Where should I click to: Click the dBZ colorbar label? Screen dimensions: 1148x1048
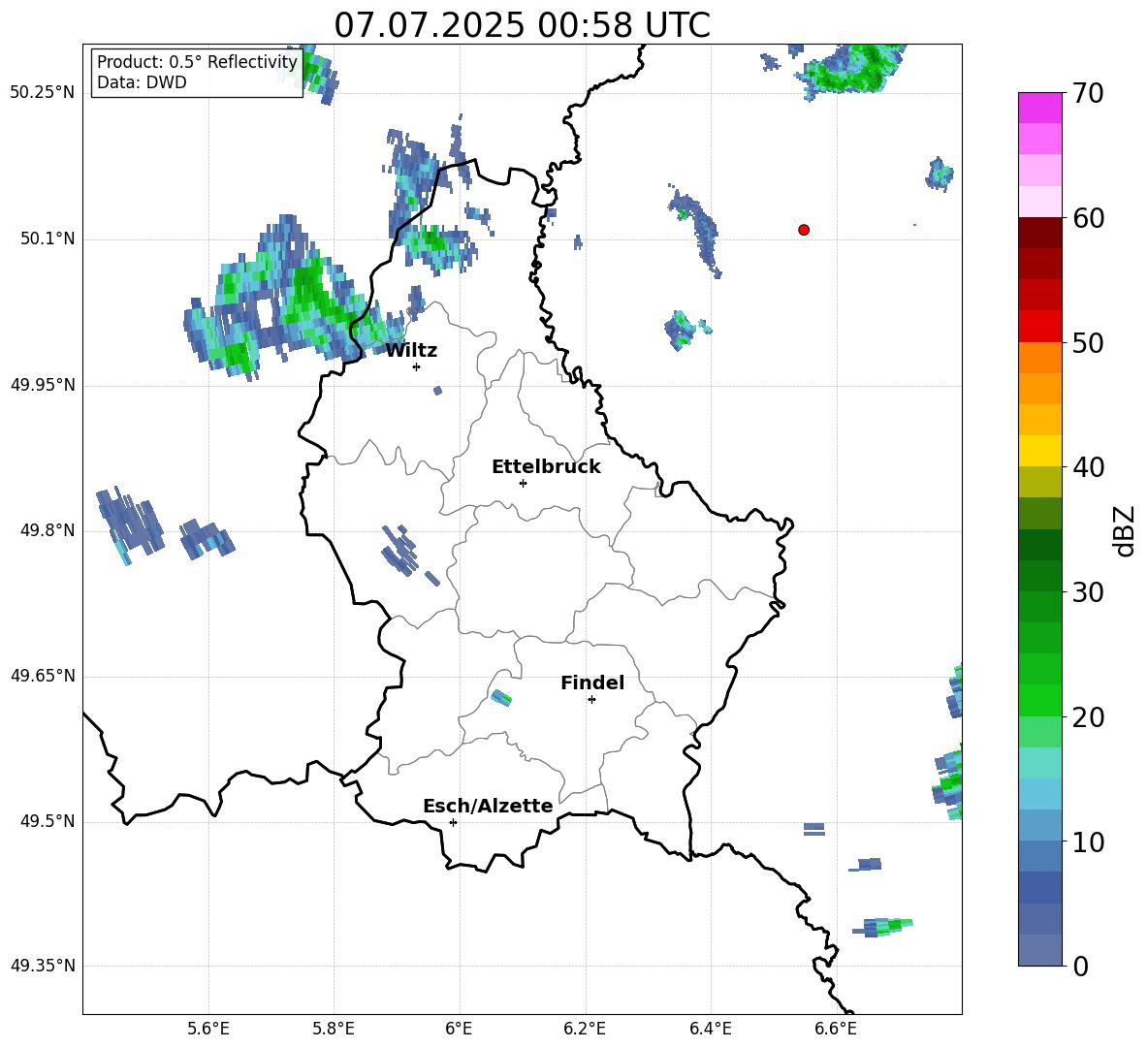pyautogui.click(x=1124, y=530)
